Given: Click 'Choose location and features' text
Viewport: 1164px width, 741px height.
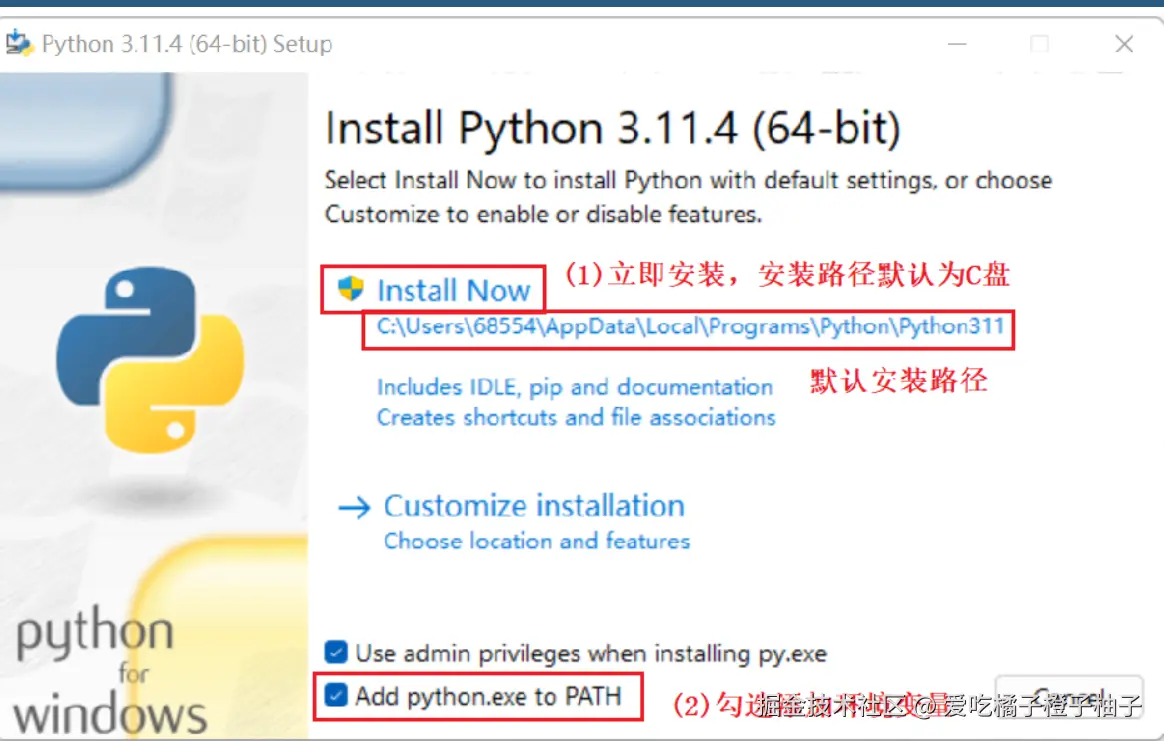Looking at the screenshot, I should click(537, 541).
